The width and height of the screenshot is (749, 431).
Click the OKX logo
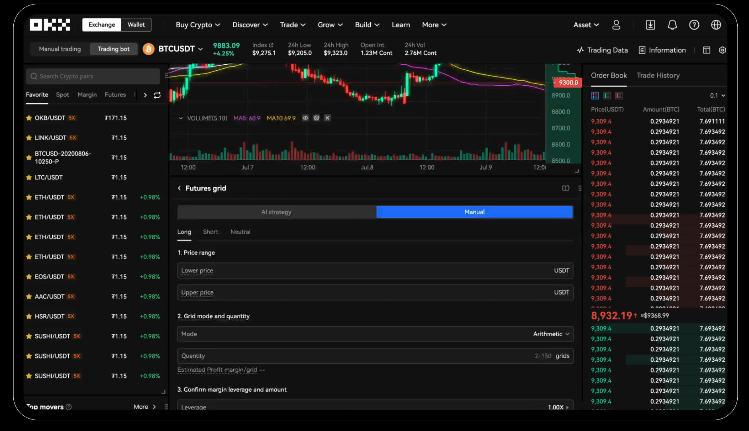[50, 25]
